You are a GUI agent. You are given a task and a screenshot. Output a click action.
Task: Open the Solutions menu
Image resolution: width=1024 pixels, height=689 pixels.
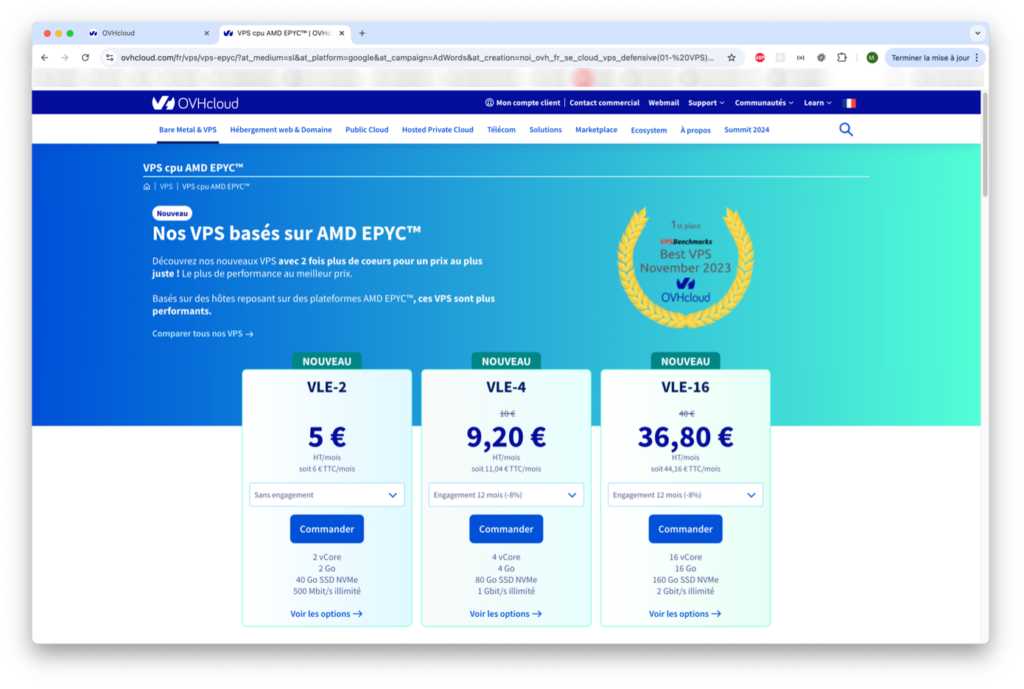[545, 130]
